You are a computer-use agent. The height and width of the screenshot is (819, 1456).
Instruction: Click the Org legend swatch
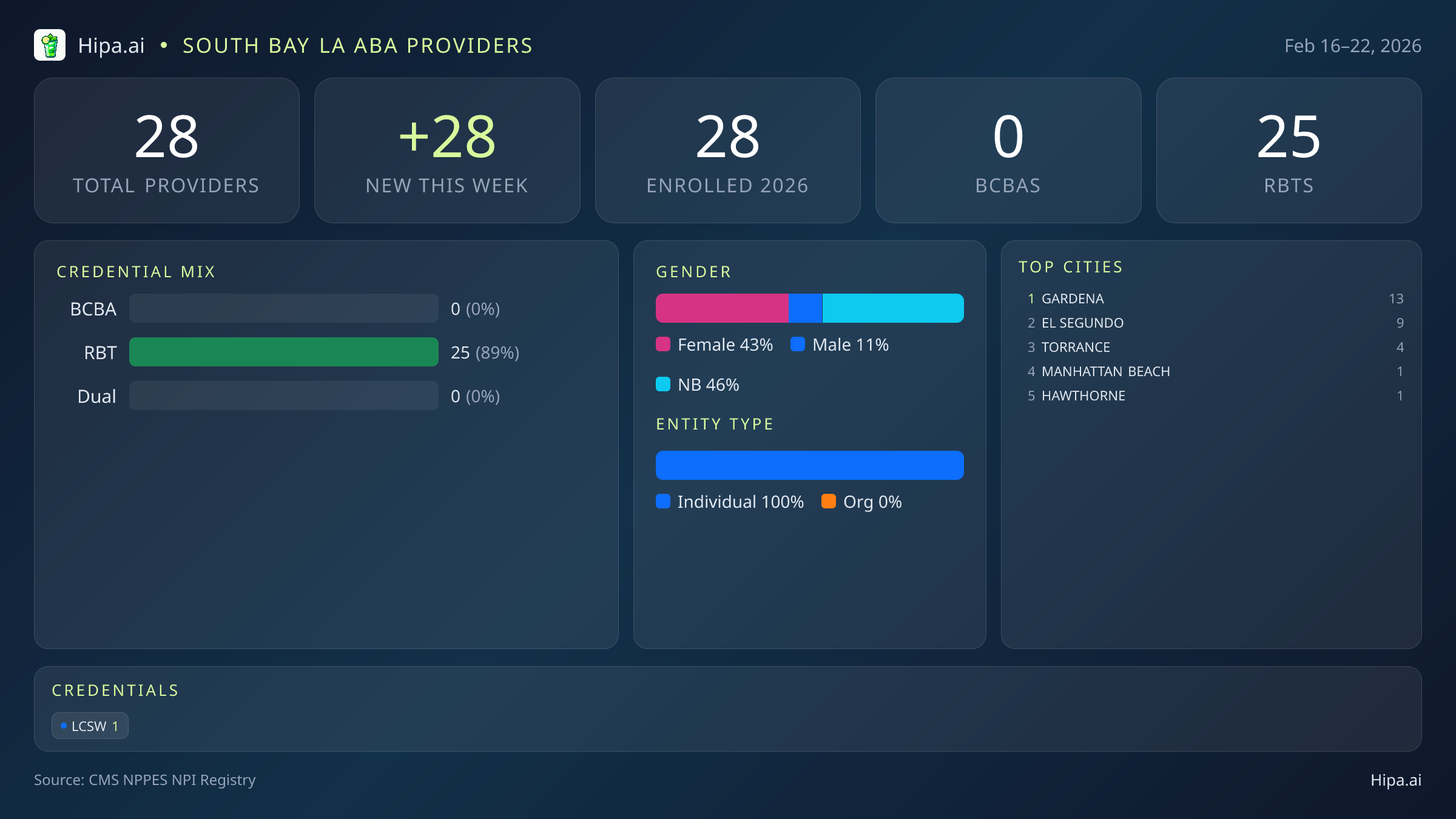coord(829,502)
